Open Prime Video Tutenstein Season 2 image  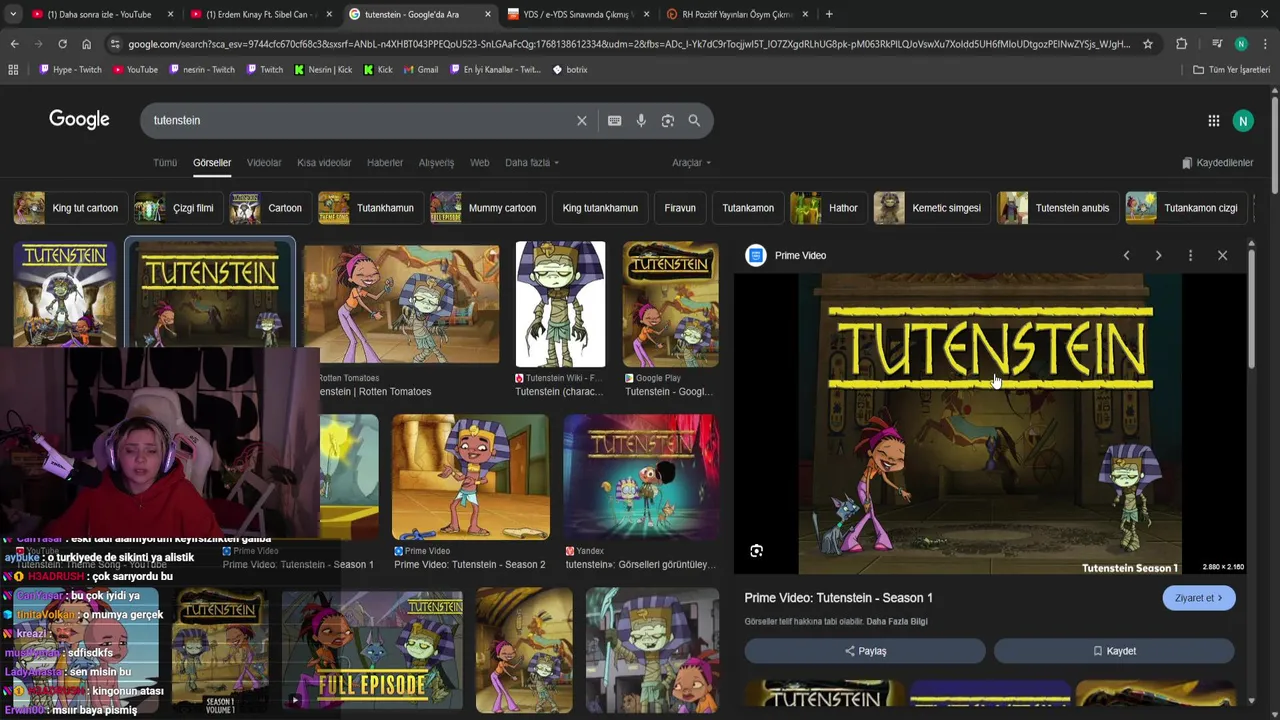click(x=470, y=477)
